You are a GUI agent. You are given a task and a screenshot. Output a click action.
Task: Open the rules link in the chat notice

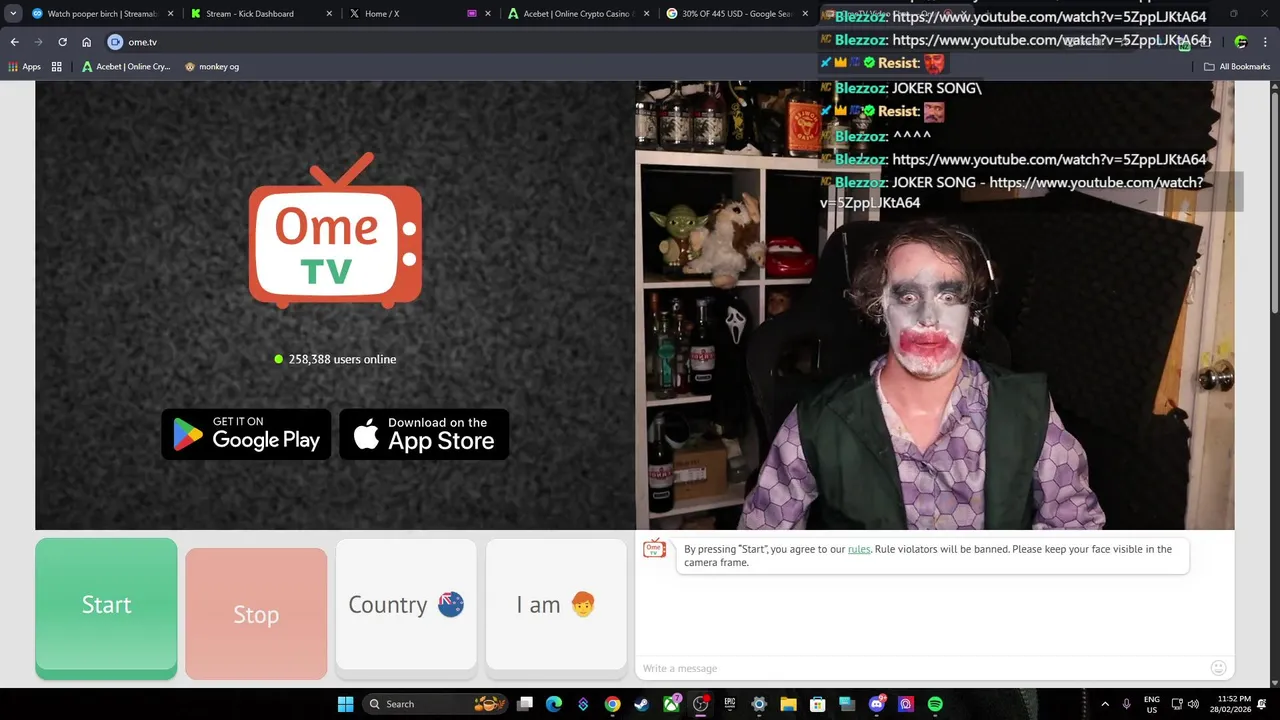(x=859, y=549)
